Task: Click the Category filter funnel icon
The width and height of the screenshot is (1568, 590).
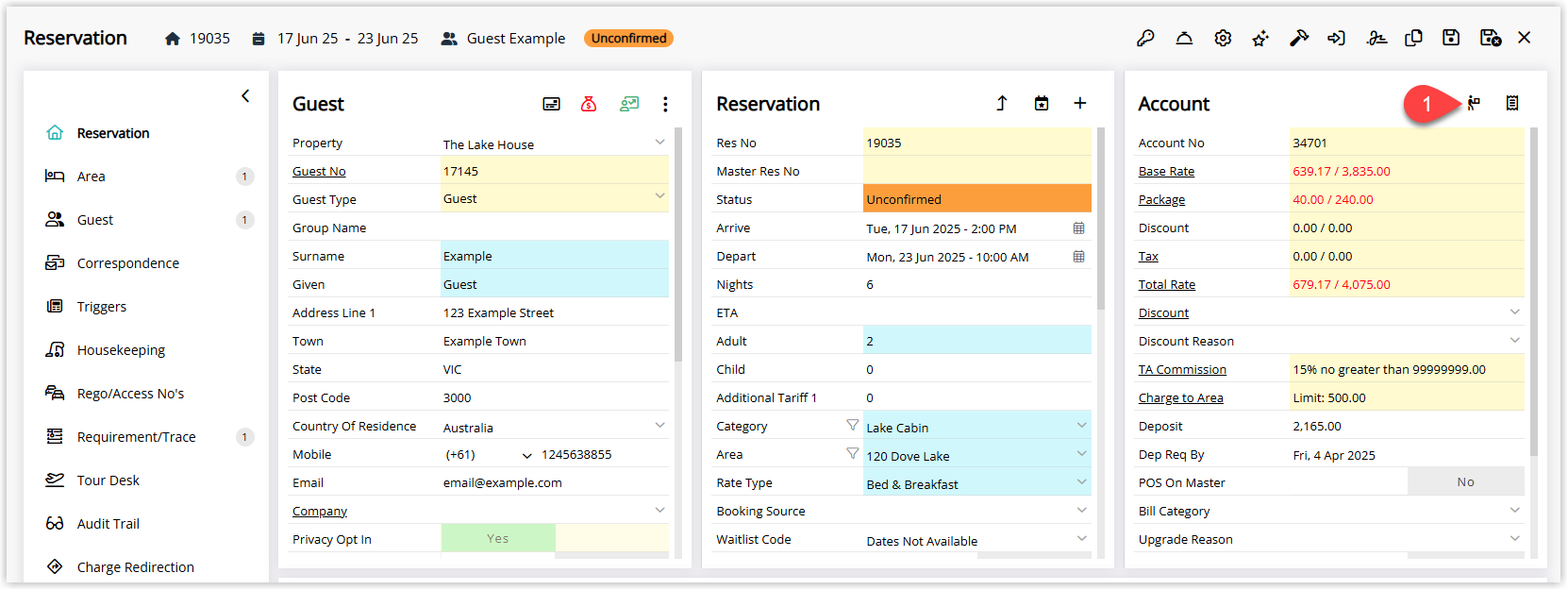Action: [852, 426]
